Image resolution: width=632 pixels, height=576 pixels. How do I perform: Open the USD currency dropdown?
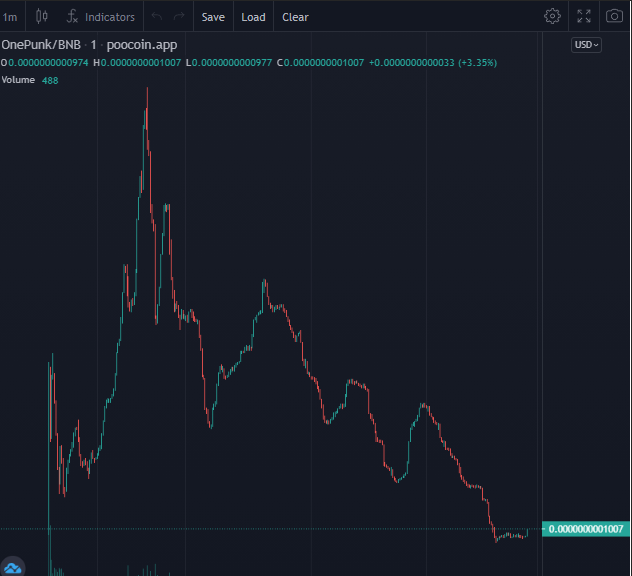point(586,45)
